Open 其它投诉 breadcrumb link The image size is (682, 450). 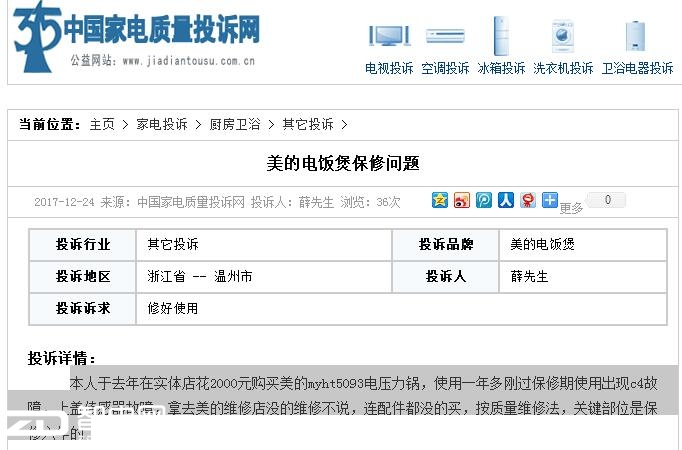point(308,125)
